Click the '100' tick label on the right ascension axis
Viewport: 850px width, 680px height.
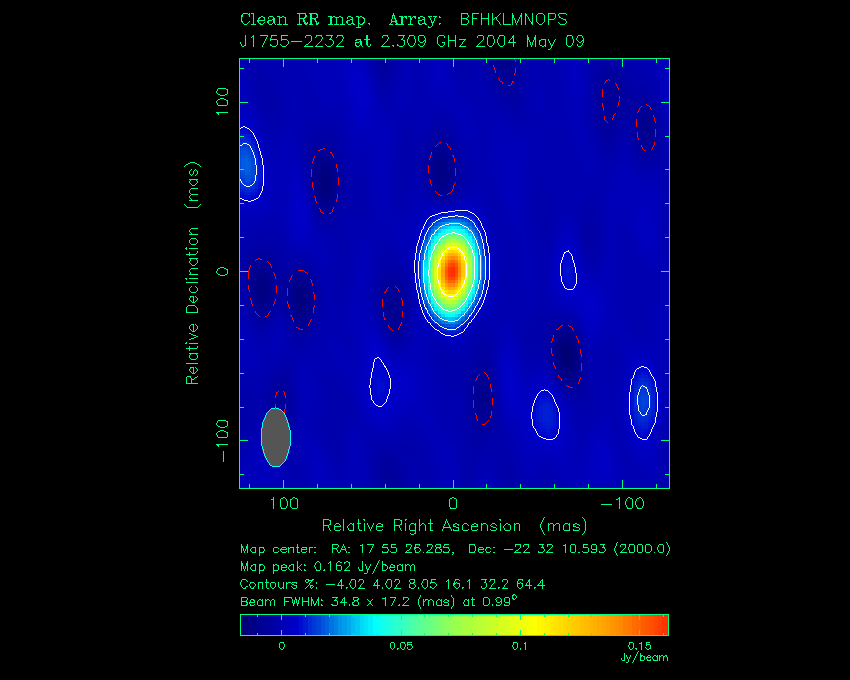[284, 504]
